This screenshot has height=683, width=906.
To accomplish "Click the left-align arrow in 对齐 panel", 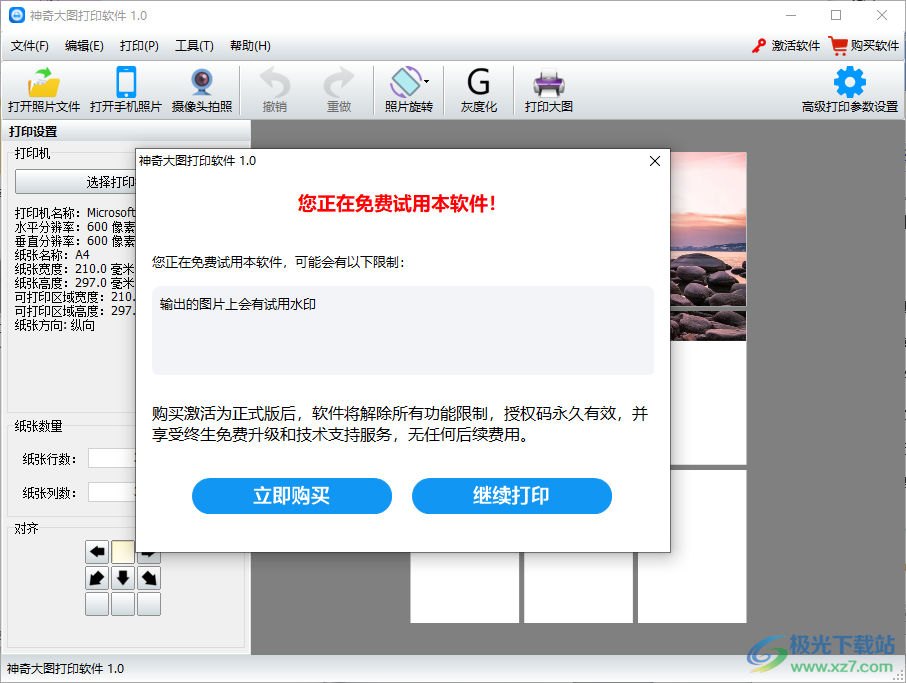I will point(97,551).
